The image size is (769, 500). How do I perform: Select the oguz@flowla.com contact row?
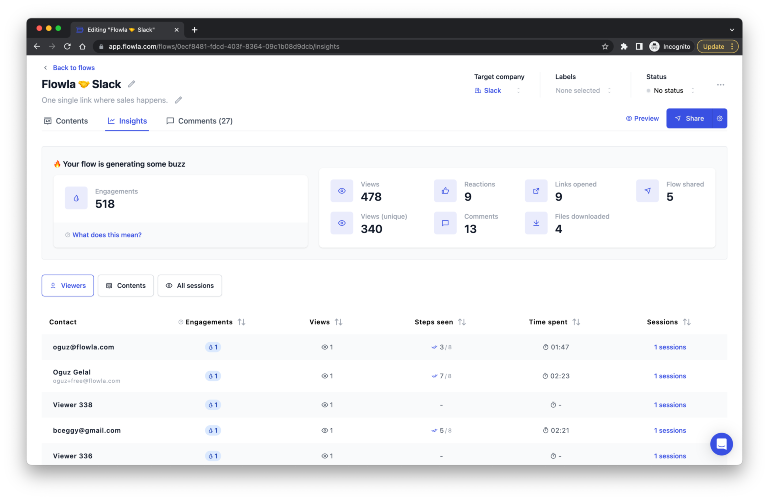[x=384, y=347]
